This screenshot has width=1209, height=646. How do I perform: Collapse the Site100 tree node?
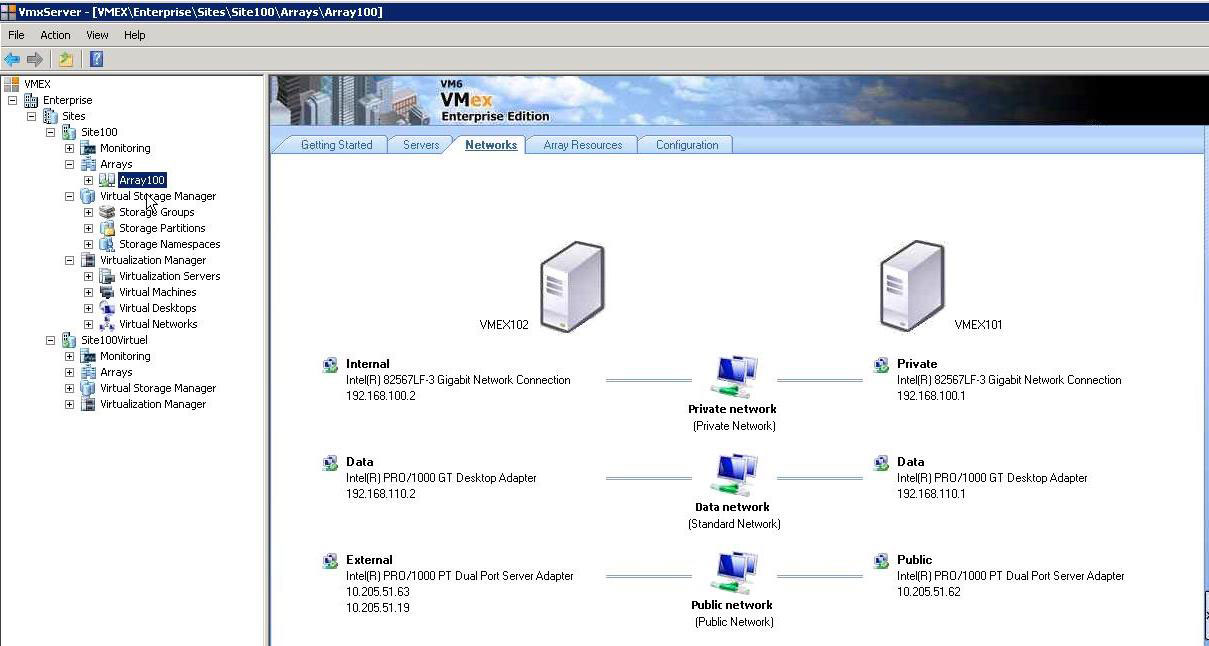50,132
